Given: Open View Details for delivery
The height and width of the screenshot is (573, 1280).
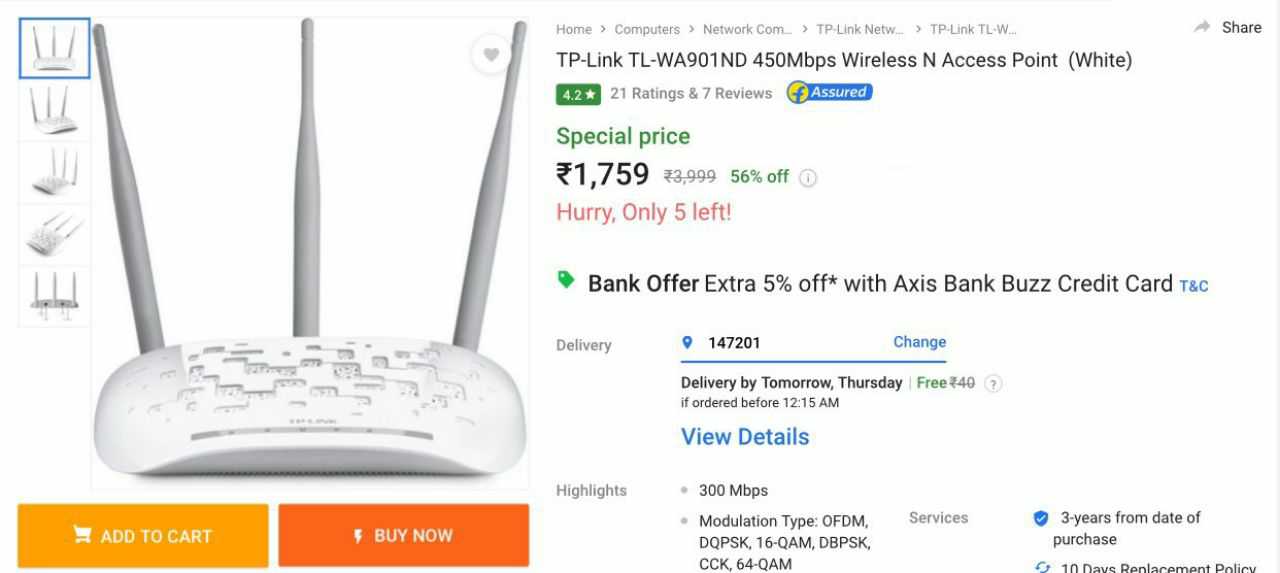Looking at the screenshot, I should pos(745,437).
